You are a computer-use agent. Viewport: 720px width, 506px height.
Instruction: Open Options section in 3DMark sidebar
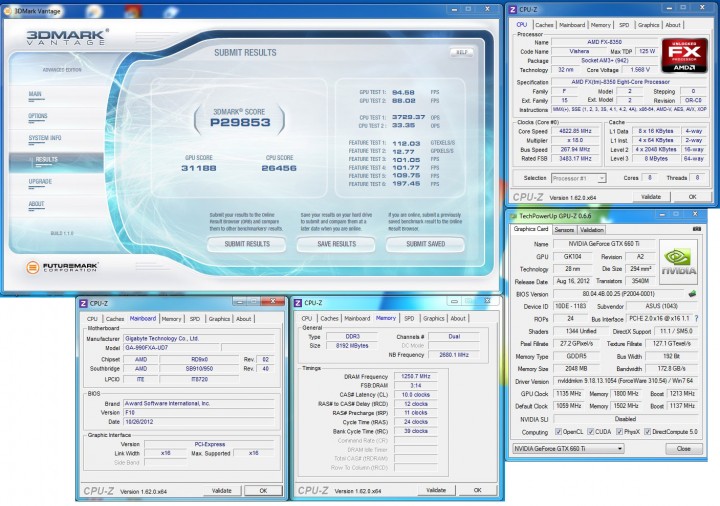[38, 116]
